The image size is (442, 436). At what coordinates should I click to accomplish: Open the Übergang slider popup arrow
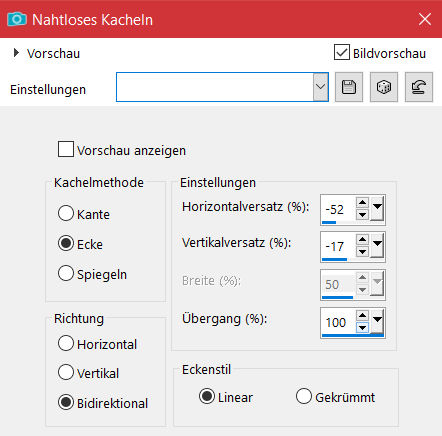pyautogui.click(x=377, y=321)
